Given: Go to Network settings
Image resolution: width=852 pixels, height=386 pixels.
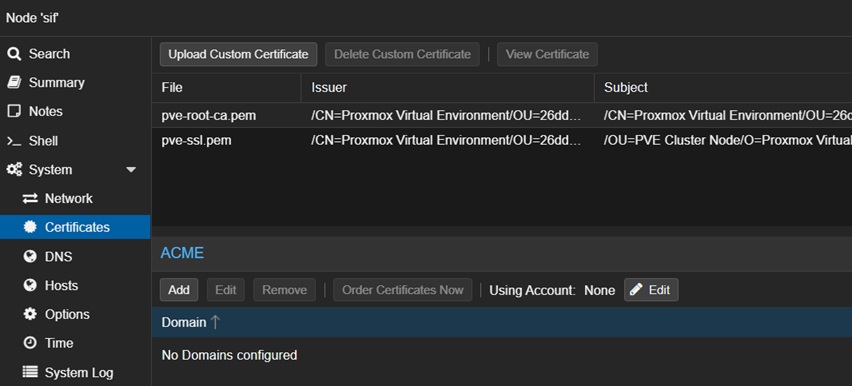Looking at the screenshot, I should point(75,198).
